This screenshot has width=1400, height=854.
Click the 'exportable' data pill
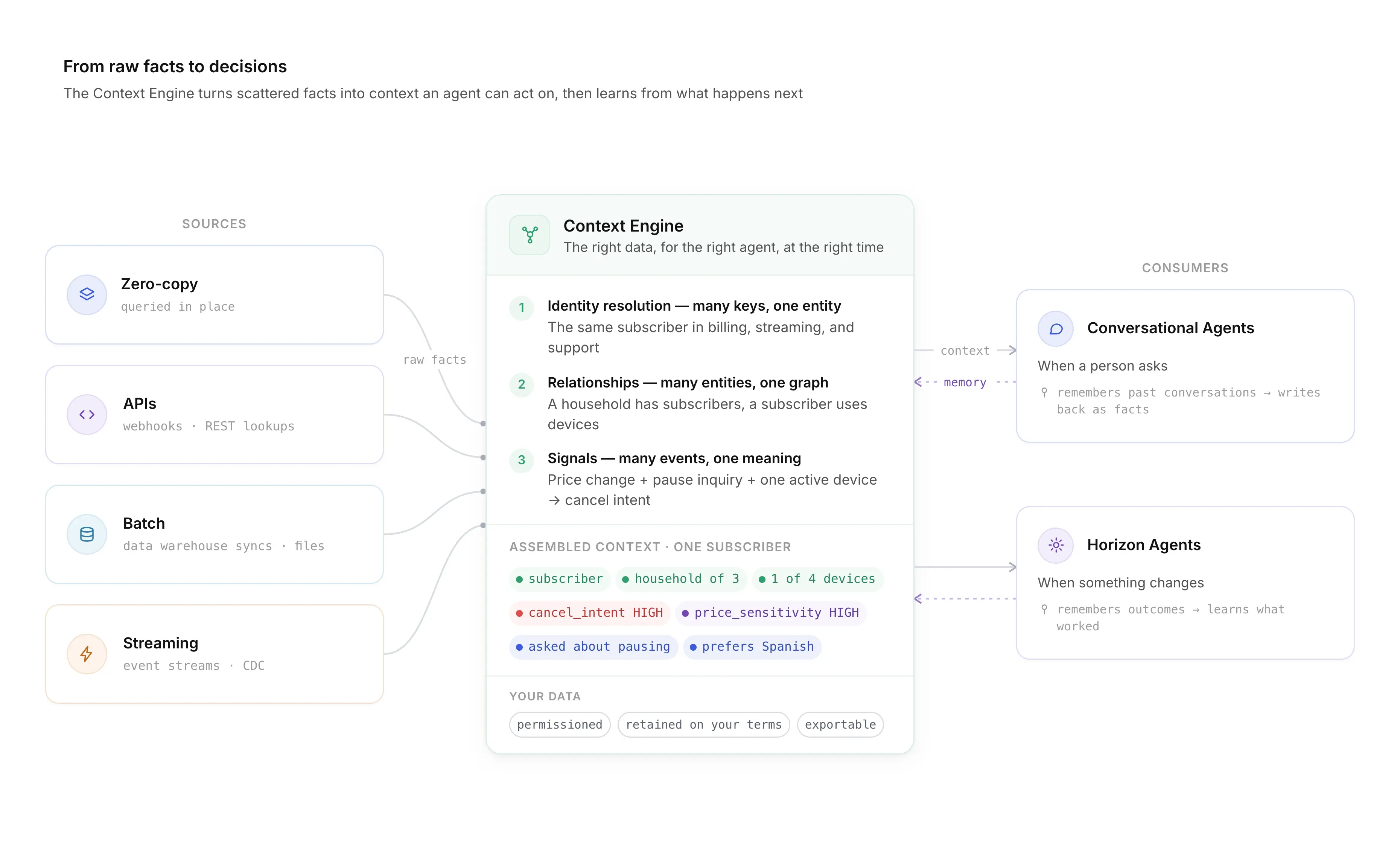tap(840, 724)
